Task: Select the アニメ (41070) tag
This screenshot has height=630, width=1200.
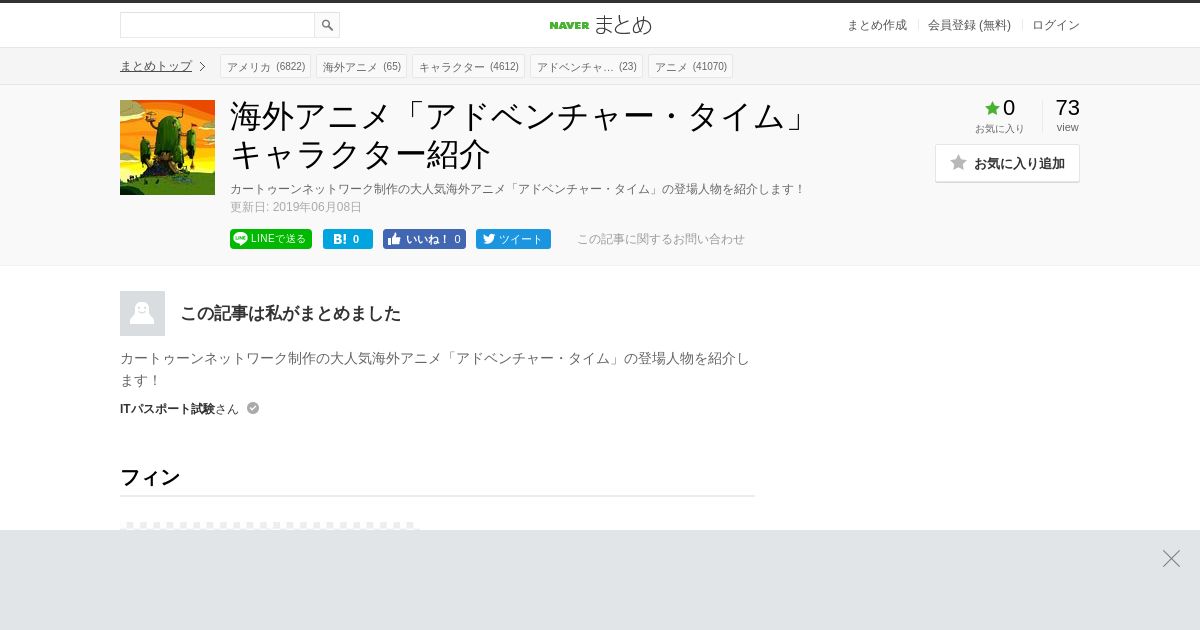Action: (690, 66)
